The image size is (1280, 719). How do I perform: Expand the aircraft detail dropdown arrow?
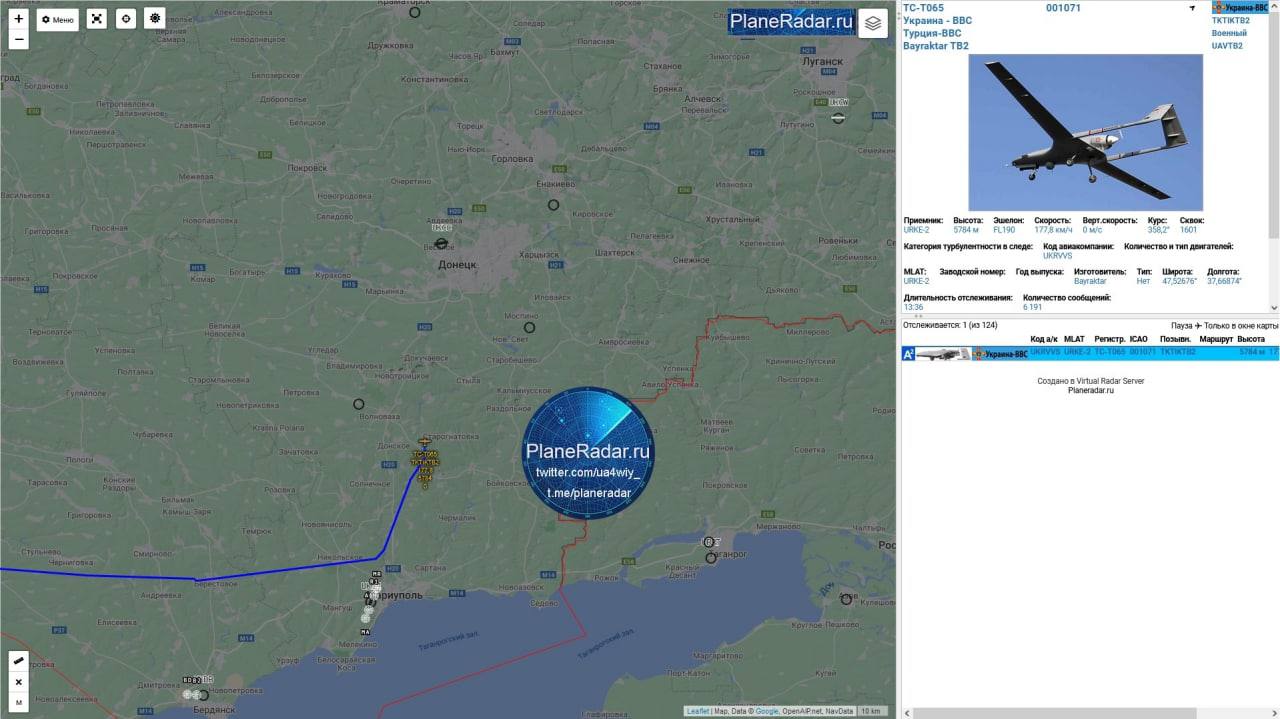pyautogui.click(x=1191, y=8)
